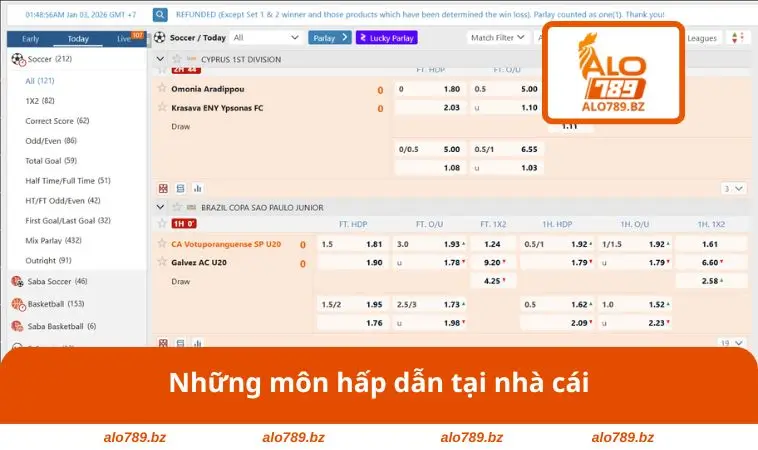Favorite CA Votuporanguense SP U20 star
This screenshot has width=758, height=450.
(162, 244)
